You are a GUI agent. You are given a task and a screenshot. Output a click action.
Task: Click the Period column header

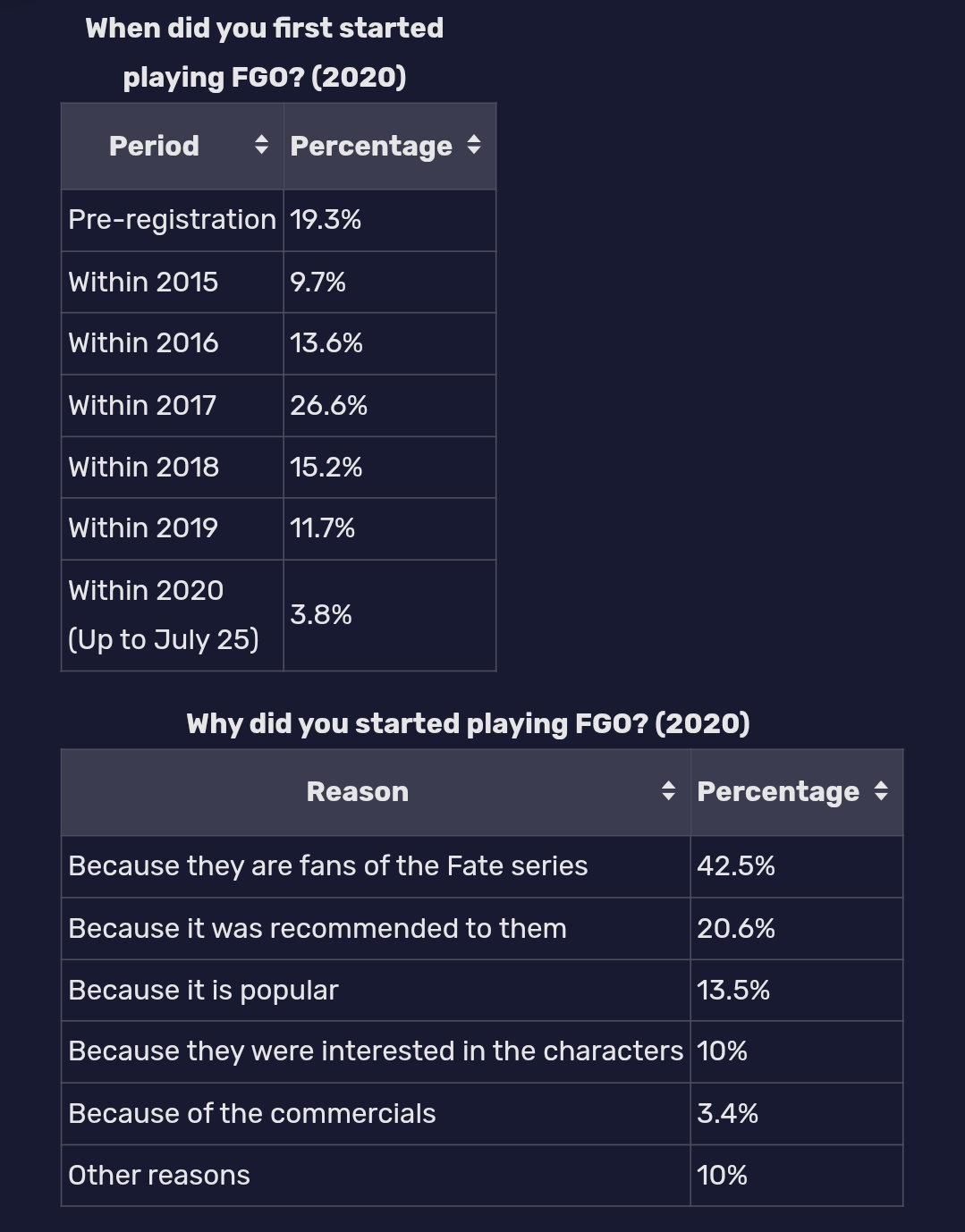(x=173, y=146)
